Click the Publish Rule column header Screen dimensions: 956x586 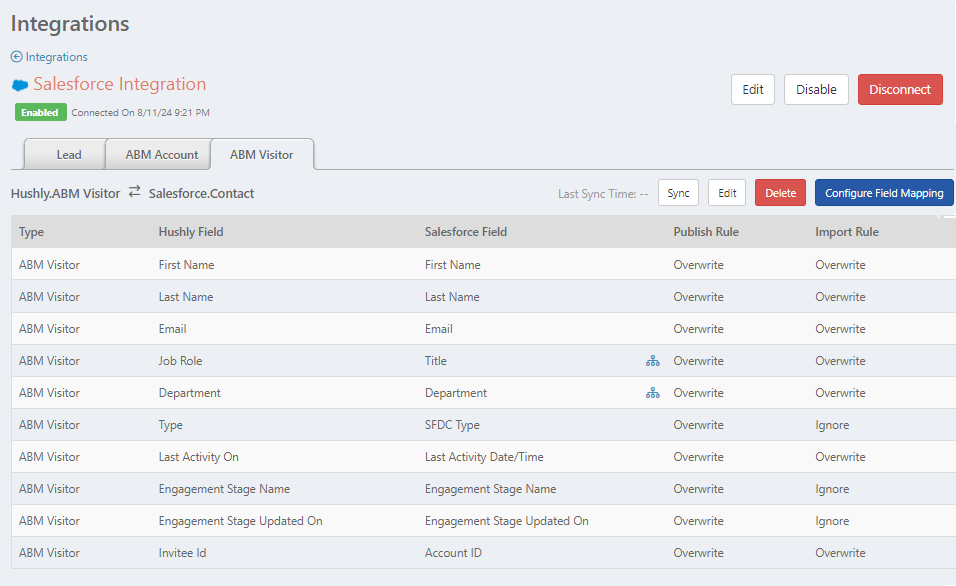coord(706,232)
